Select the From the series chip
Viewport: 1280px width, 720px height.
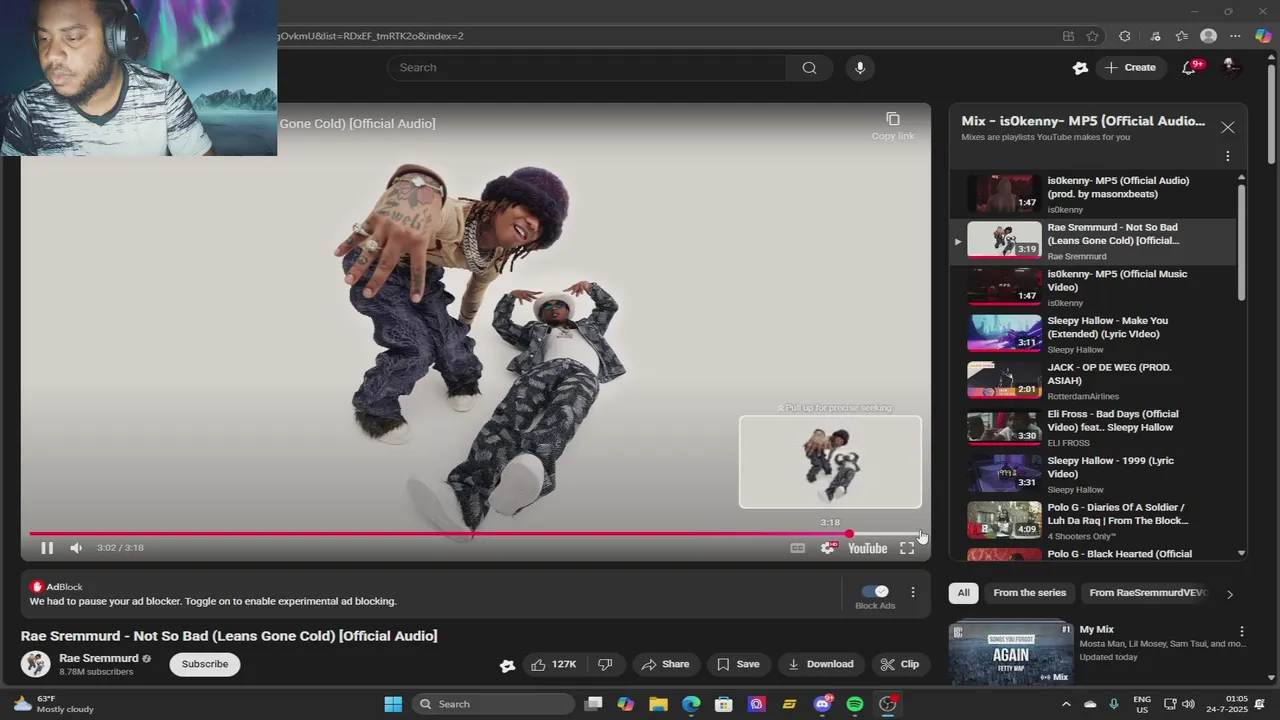(x=1029, y=593)
